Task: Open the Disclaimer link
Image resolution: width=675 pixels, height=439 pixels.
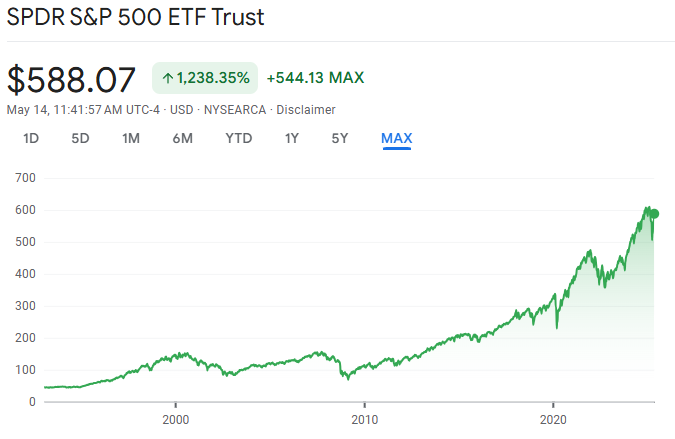Action: tap(306, 110)
